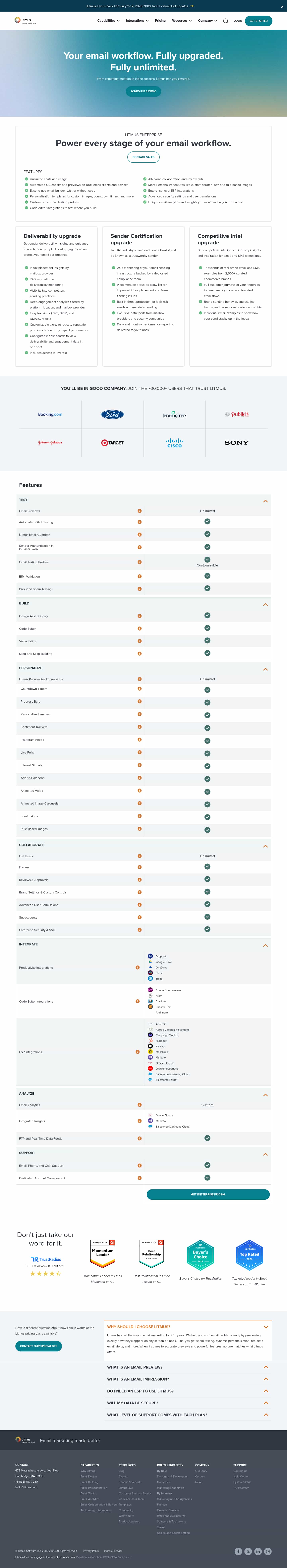Click the Schedule a Demo button
The height and width of the screenshot is (1568, 287).
143,91
